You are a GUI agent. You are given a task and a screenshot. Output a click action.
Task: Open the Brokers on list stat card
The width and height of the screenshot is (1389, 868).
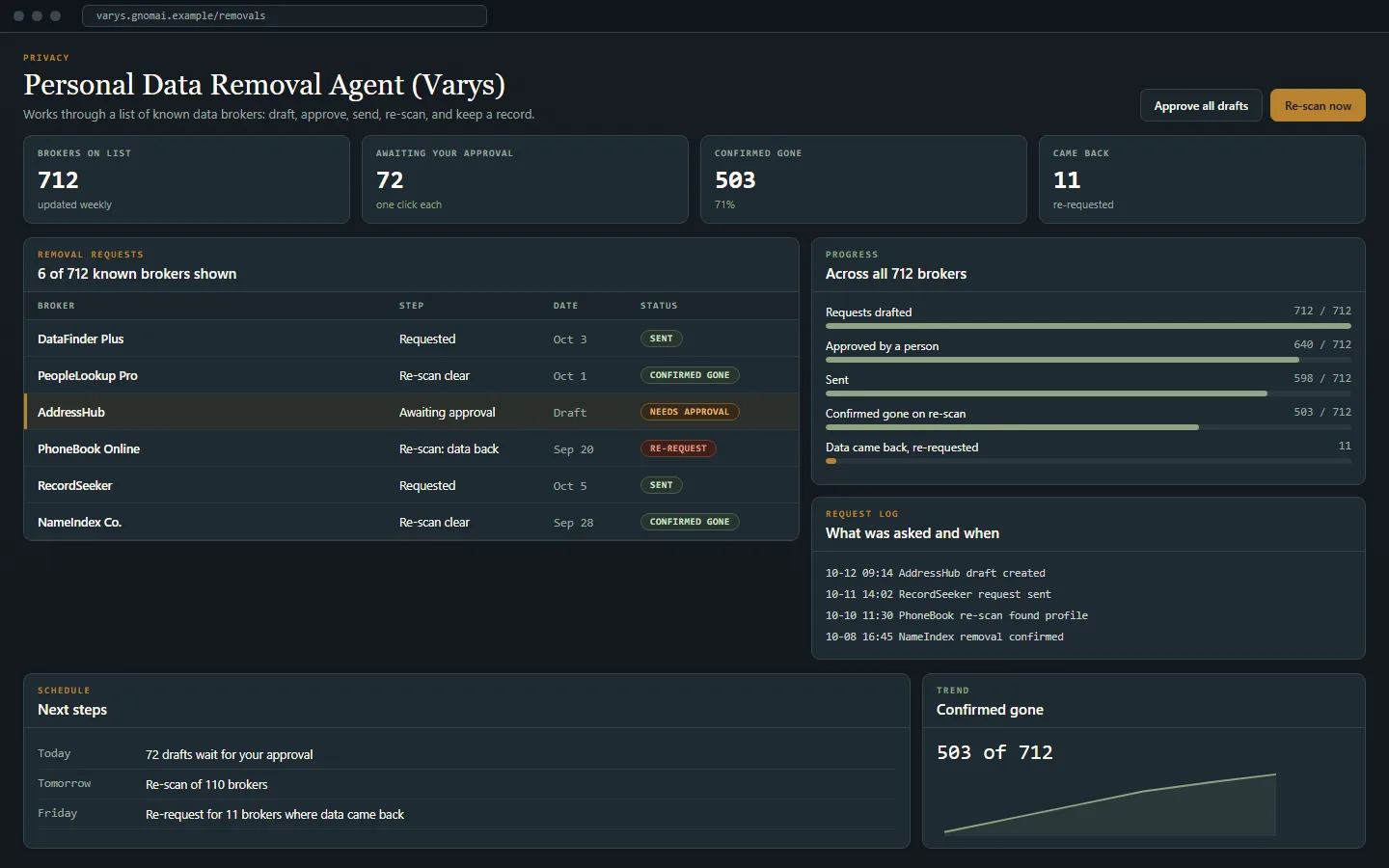click(186, 179)
